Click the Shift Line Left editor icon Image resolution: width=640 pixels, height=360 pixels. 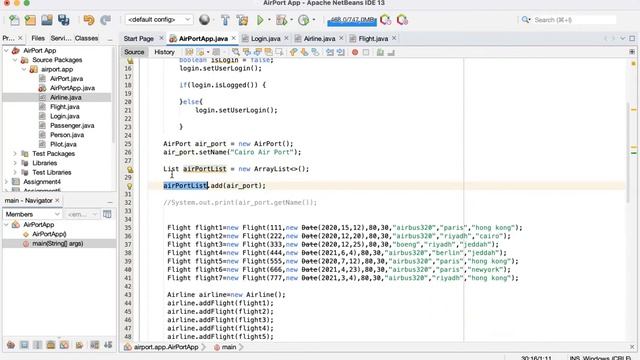click(x=330, y=52)
